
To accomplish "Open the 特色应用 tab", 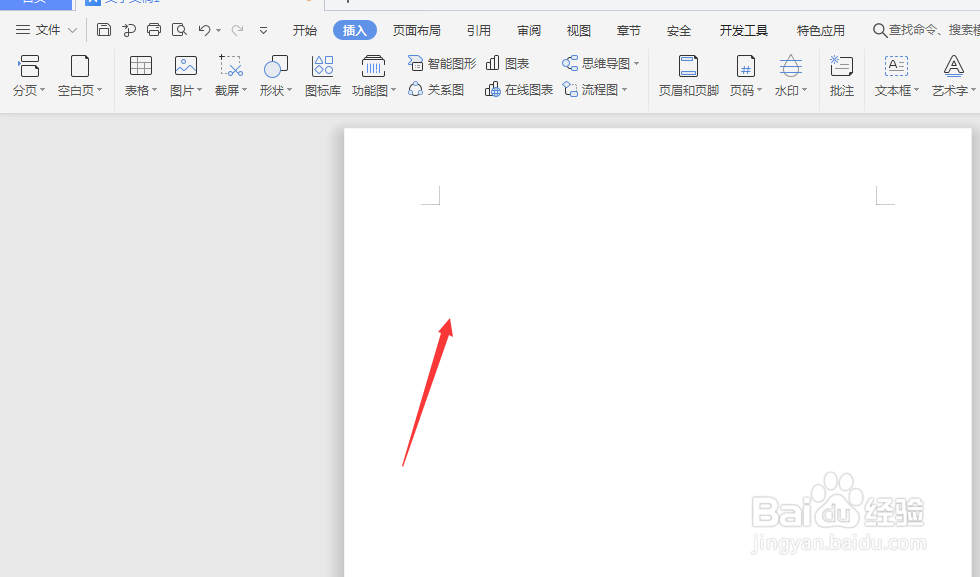I will click(x=821, y=30).
